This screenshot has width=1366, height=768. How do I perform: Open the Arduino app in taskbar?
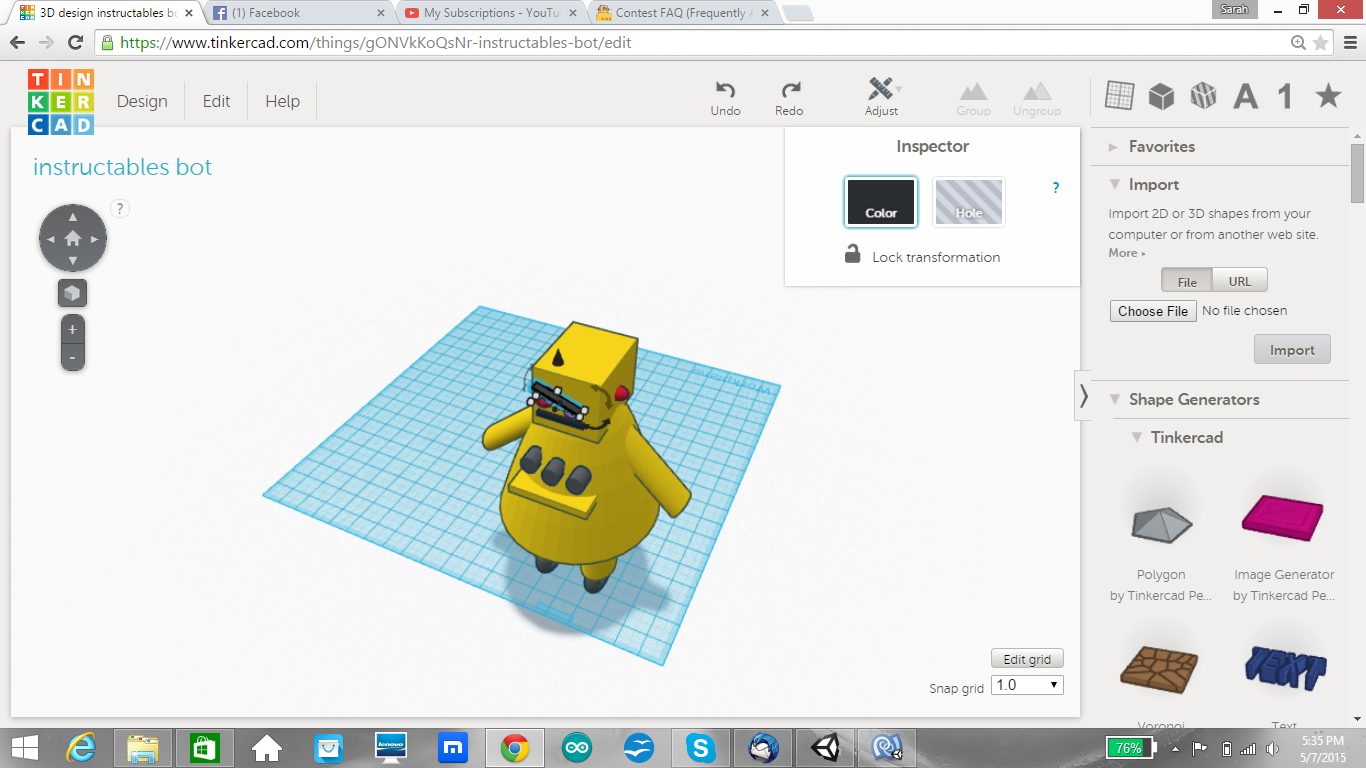point(577,748)
